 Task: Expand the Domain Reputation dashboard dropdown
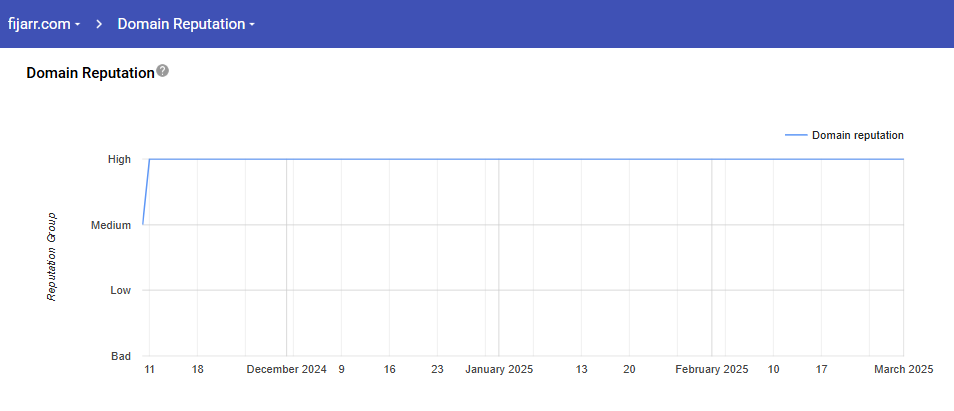tap(186, 24)
